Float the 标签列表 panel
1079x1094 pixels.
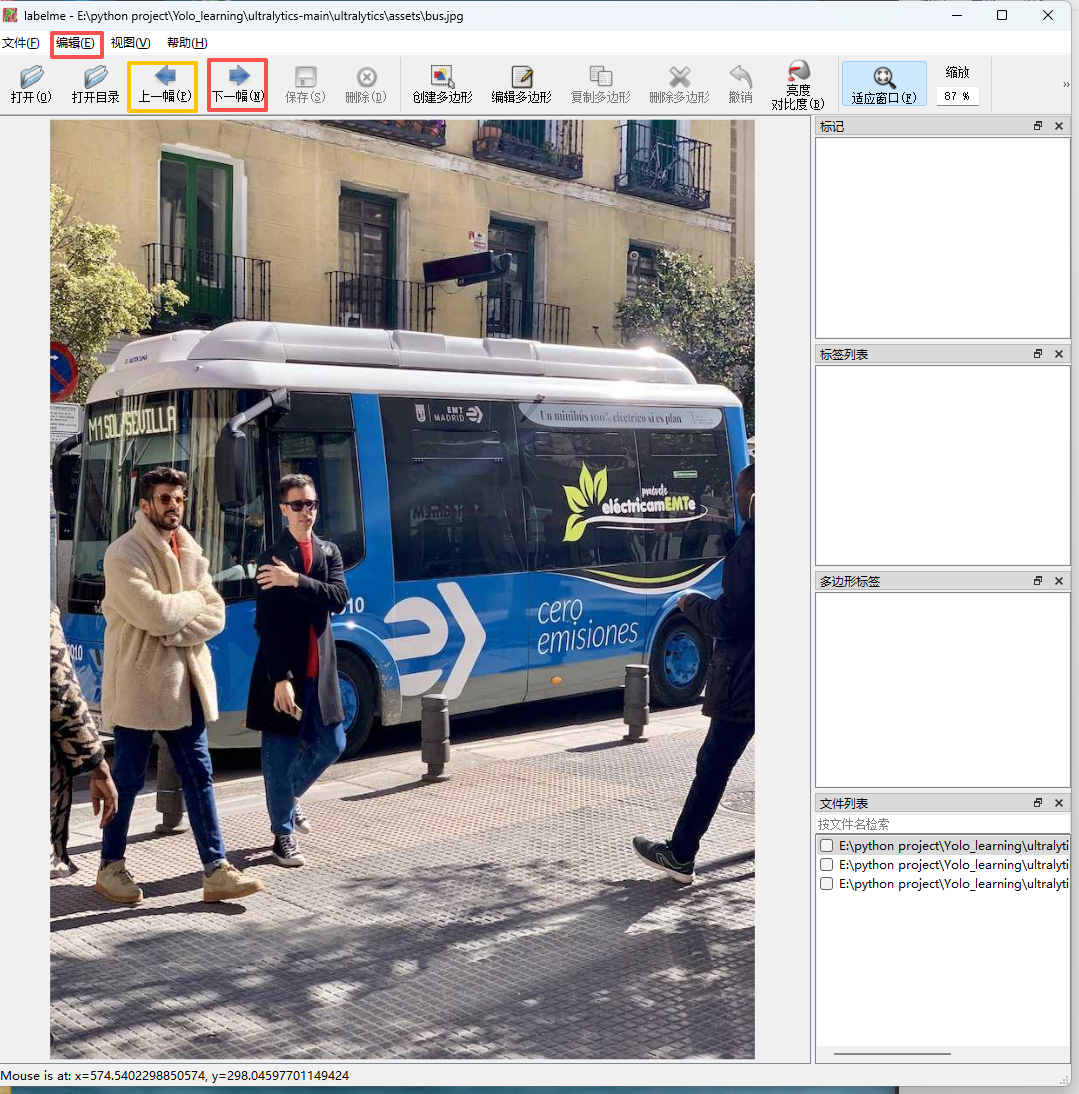[x=1038, y=354]
